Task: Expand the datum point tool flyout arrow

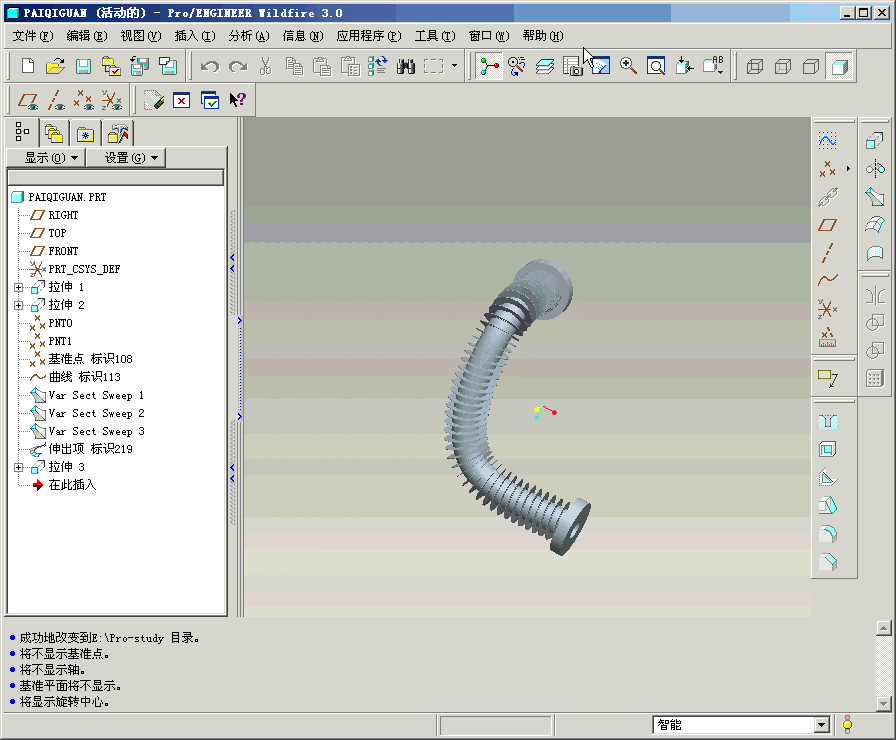Action: point(848,169)
